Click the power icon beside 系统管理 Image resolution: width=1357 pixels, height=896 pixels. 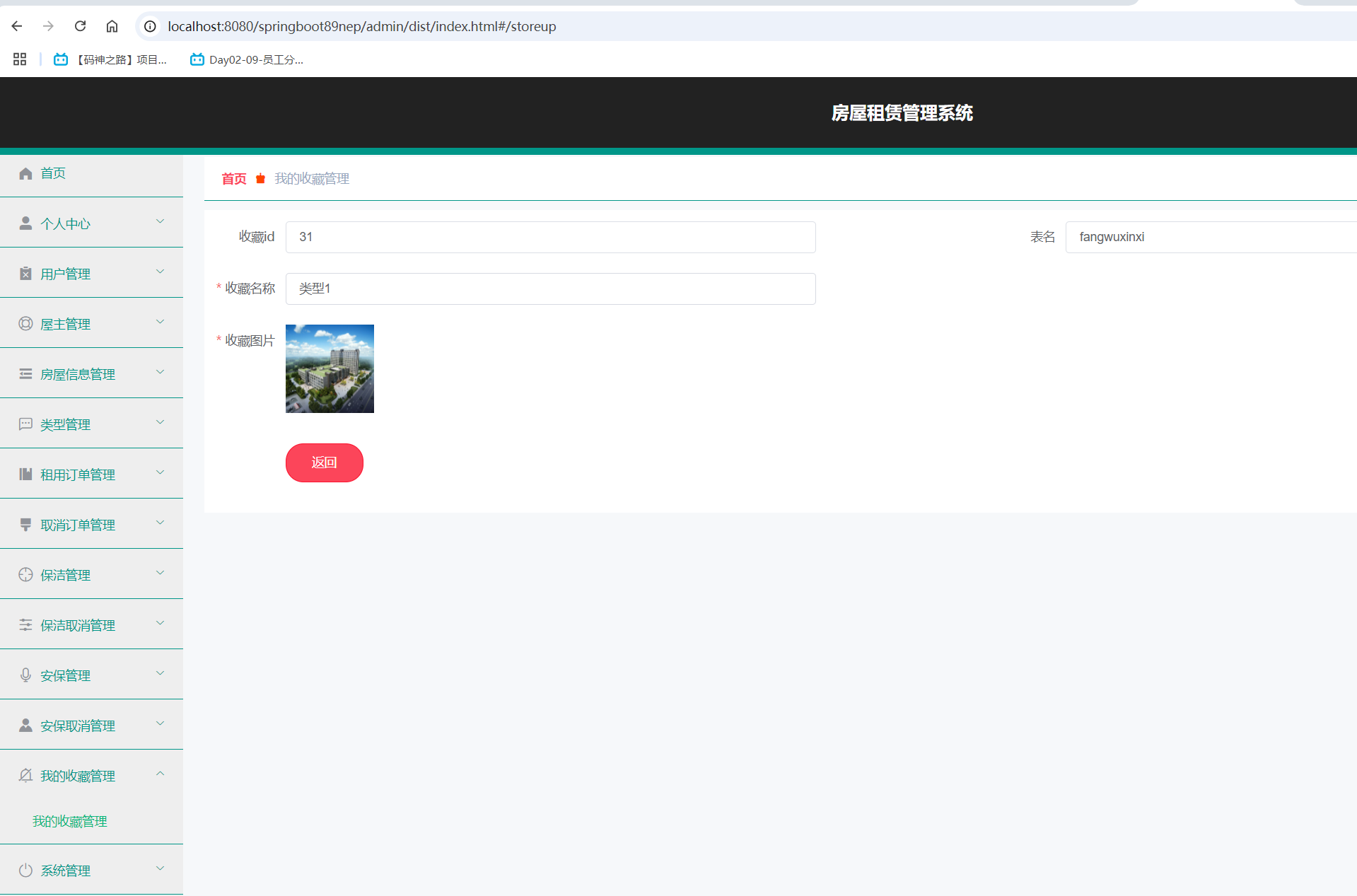[25, 871]
